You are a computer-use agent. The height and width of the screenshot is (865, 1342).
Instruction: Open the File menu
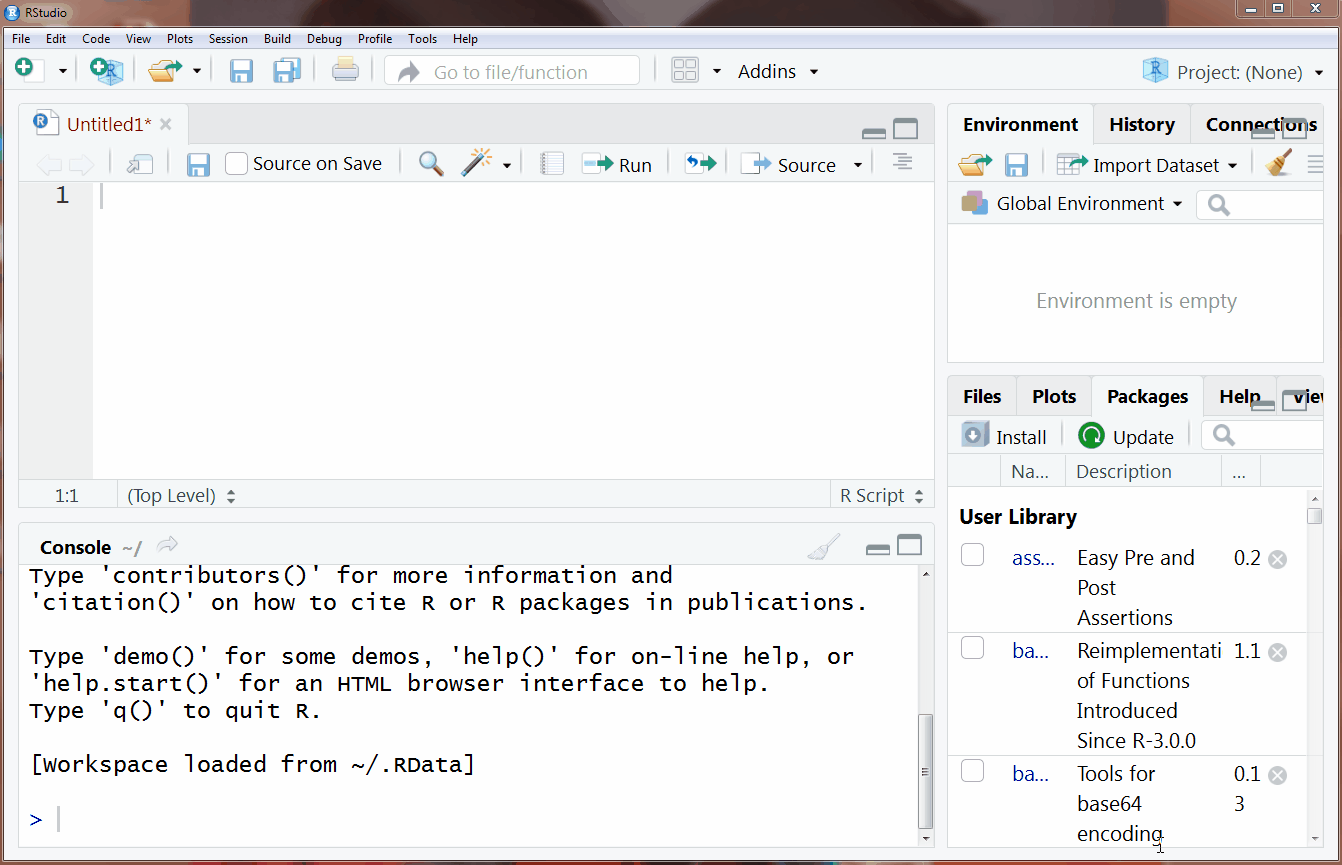pos(21,39)
